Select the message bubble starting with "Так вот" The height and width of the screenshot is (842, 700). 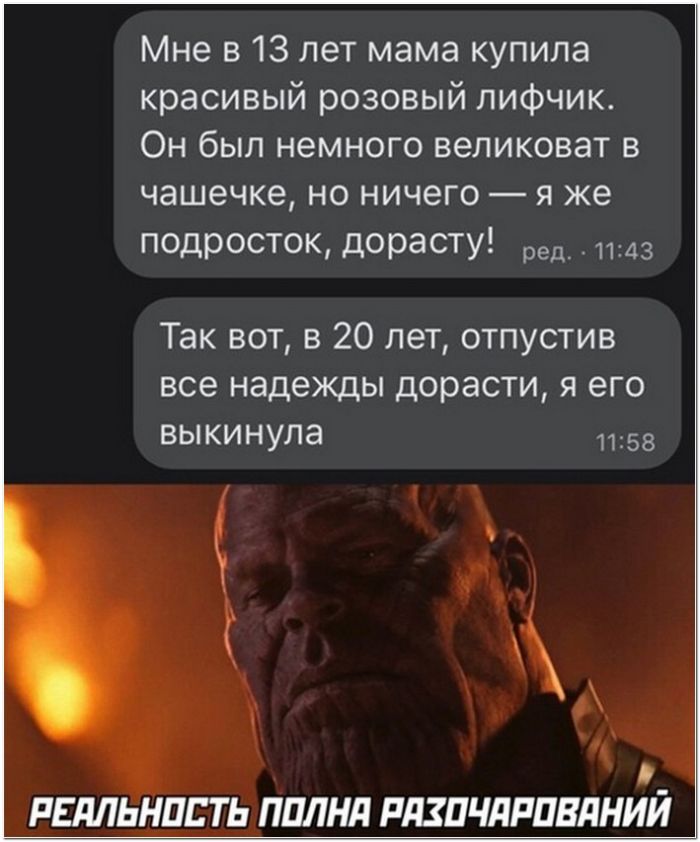click(407, 383)
